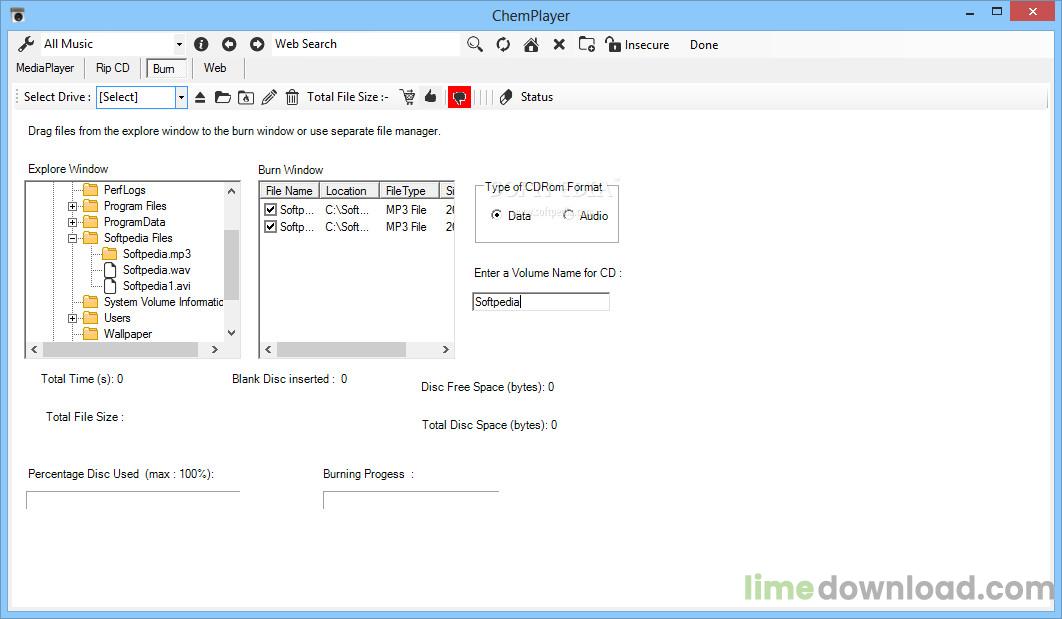Click the red thumbs-down icon
This screenshot has width=1062, height=619.
[459, 97]
